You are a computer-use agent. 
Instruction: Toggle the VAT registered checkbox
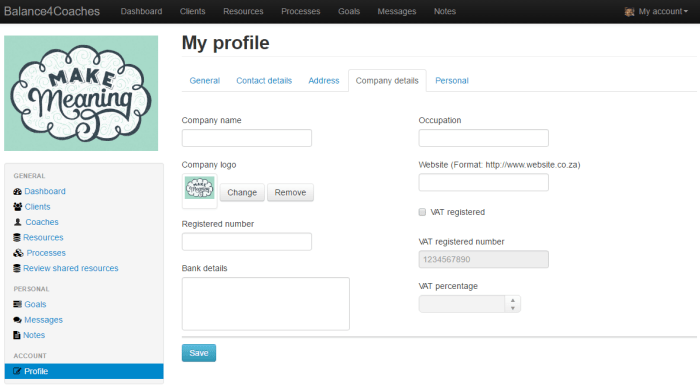pyautogui.click(x=422, y=212)
